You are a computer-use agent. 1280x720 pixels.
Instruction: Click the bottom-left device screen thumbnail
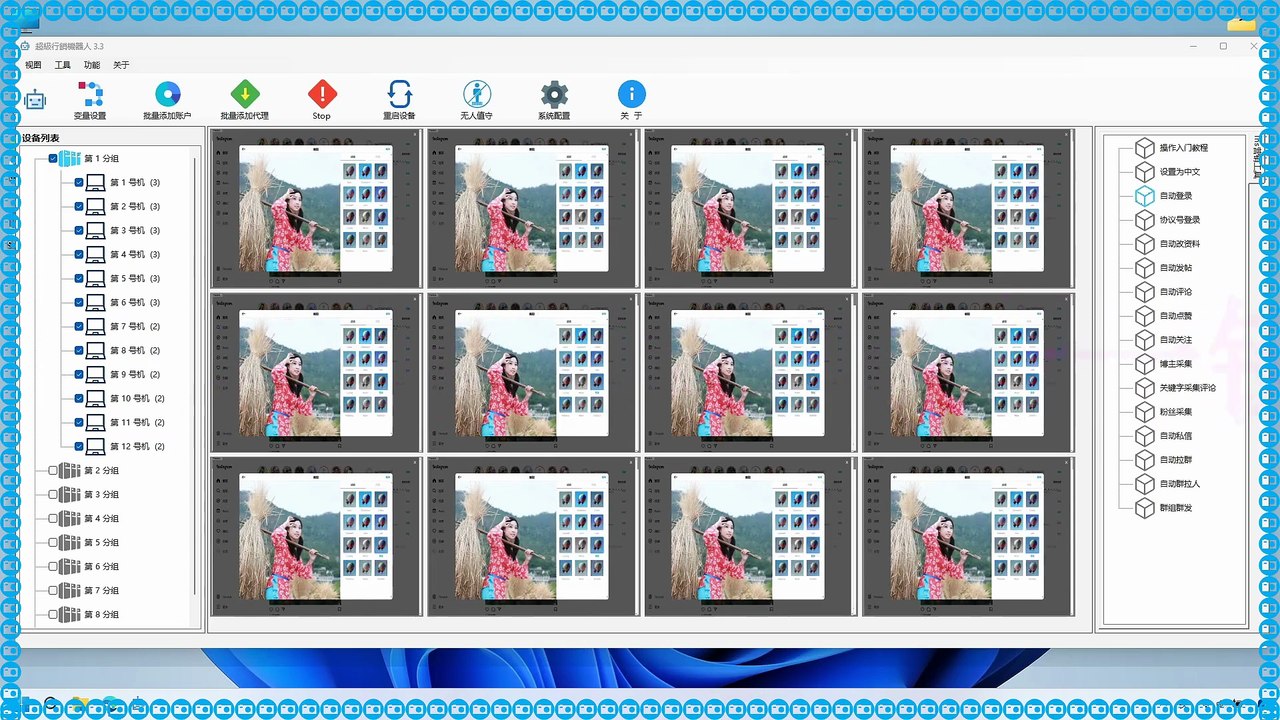(x=316, y=537)
